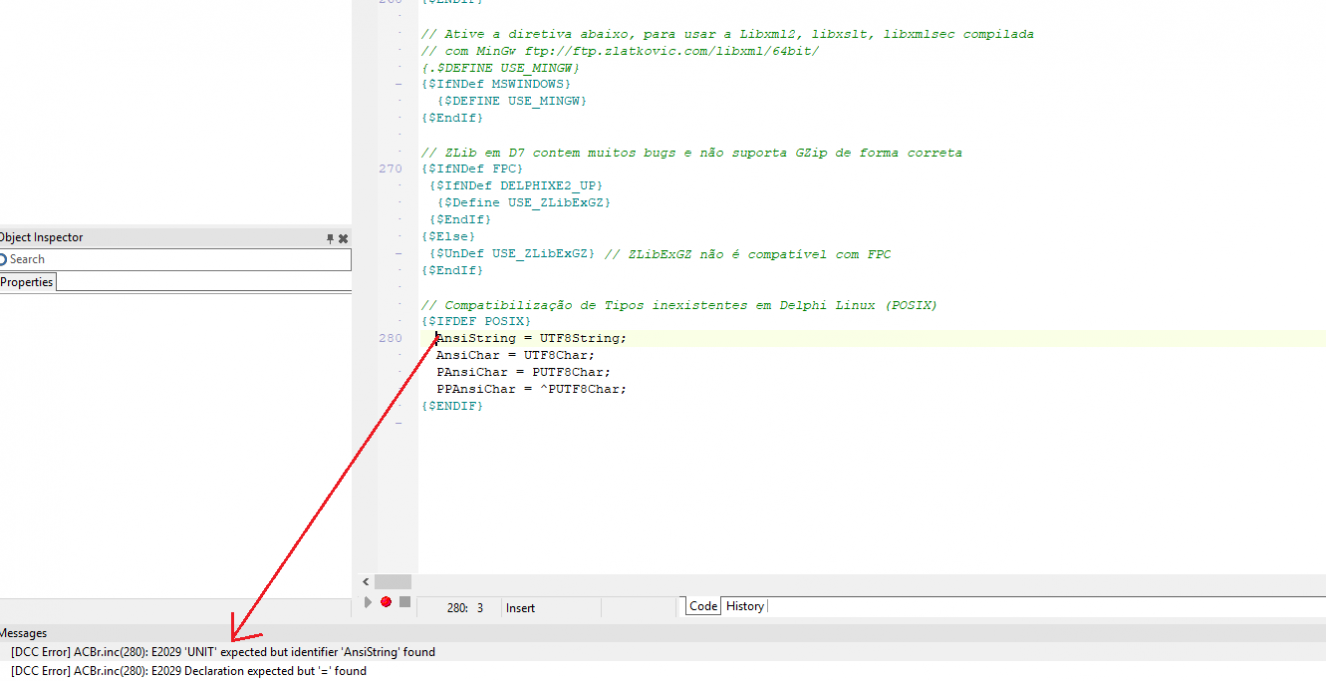Start macro recording with red circle button
Viewport: 1326px width, 681px height.
click(386, 602)
